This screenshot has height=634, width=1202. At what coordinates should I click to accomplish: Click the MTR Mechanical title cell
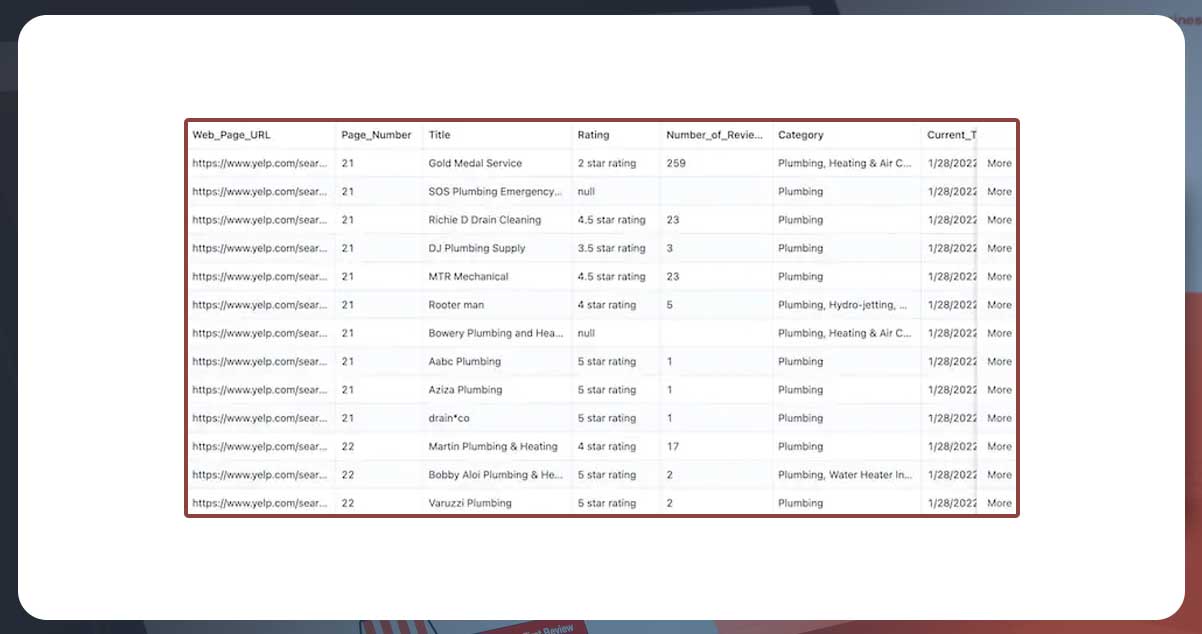(468, 276)
